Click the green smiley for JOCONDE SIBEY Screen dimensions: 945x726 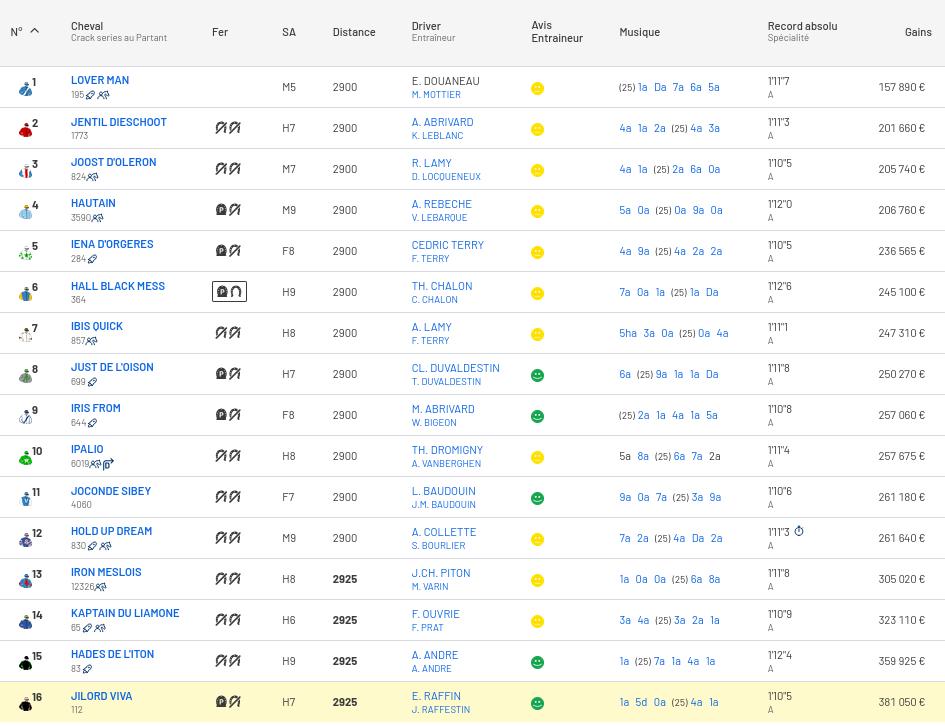(x=537, y=498)
